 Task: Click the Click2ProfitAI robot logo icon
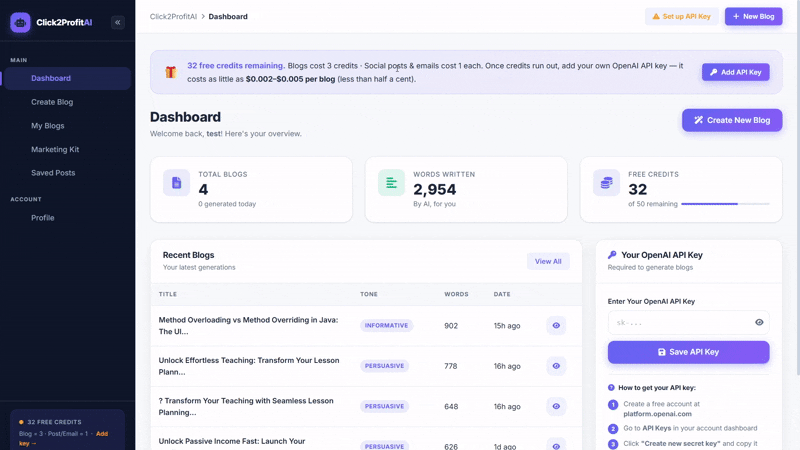click(x=20, y=22)
